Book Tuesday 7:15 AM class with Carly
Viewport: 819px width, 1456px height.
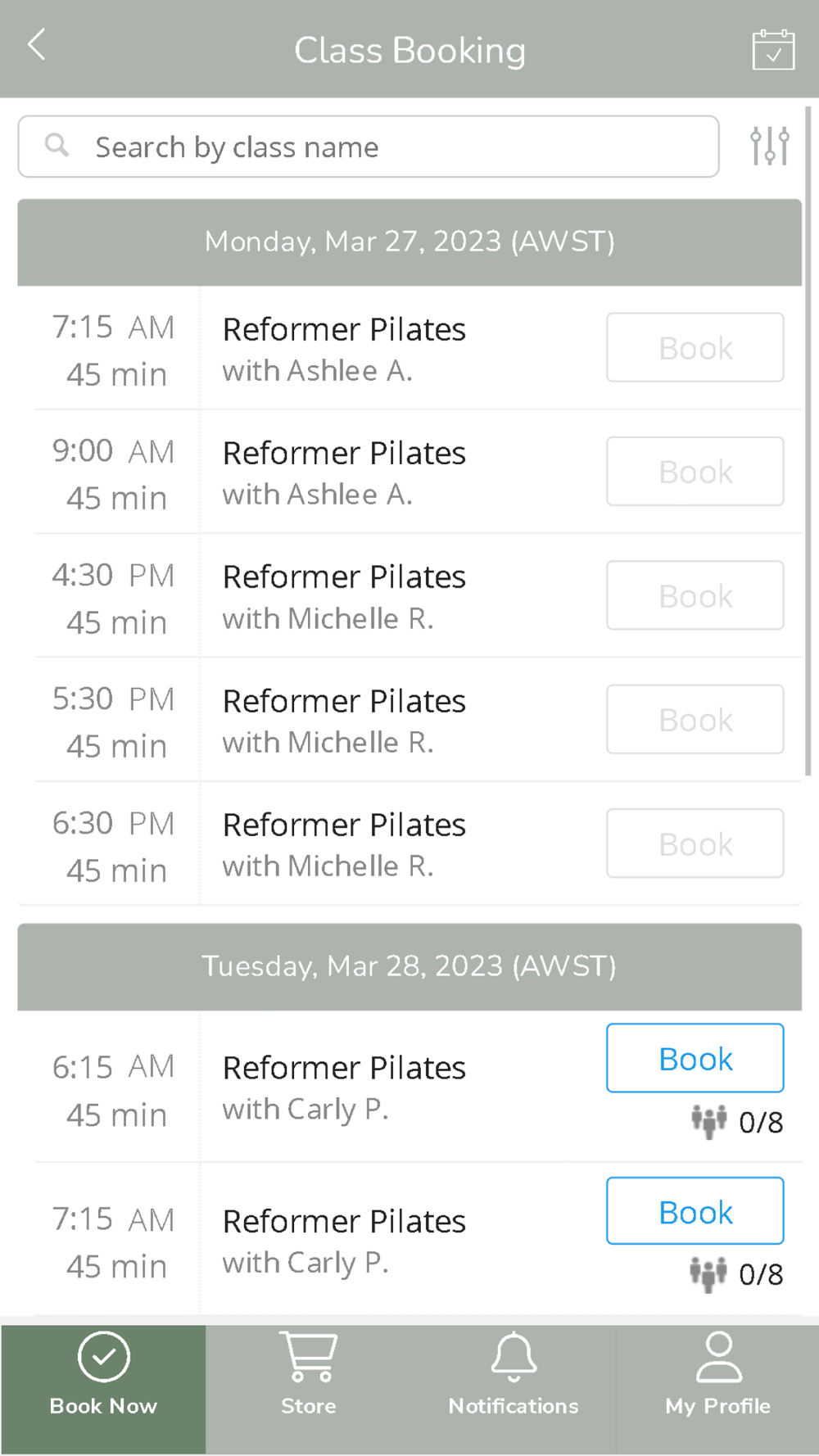tap(695, 1211)
